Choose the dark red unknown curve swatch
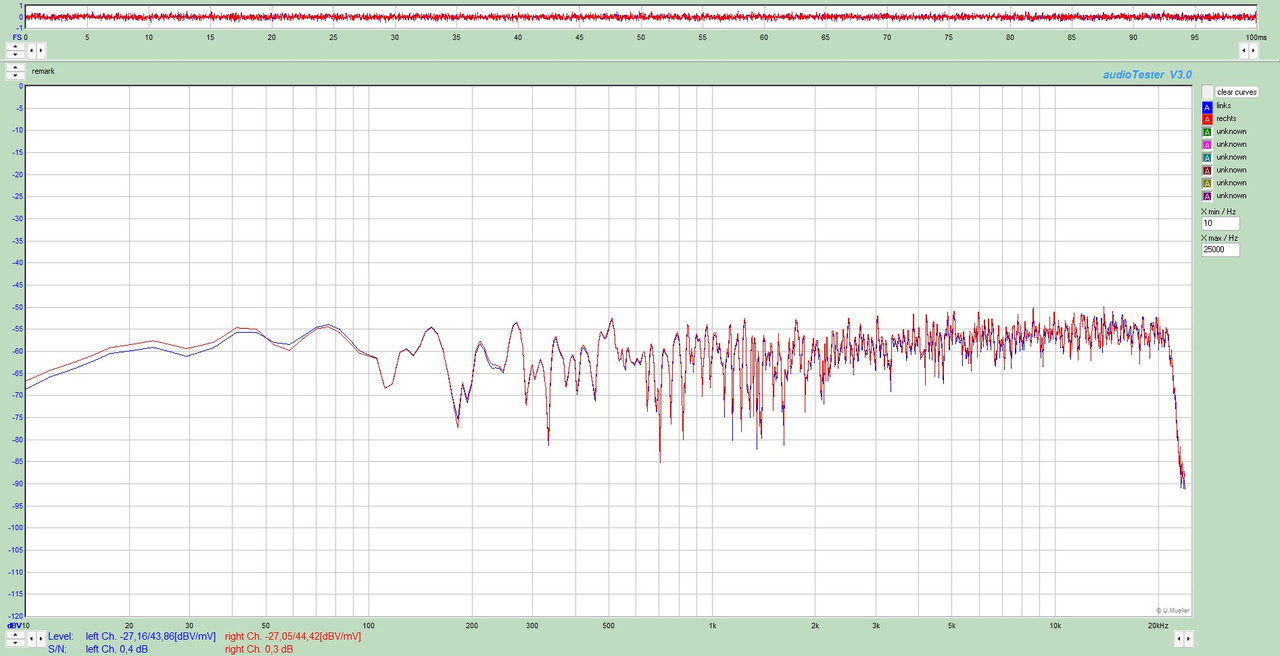The width and height of the screenshot is (1280, 656). [x=1207, y=170]
